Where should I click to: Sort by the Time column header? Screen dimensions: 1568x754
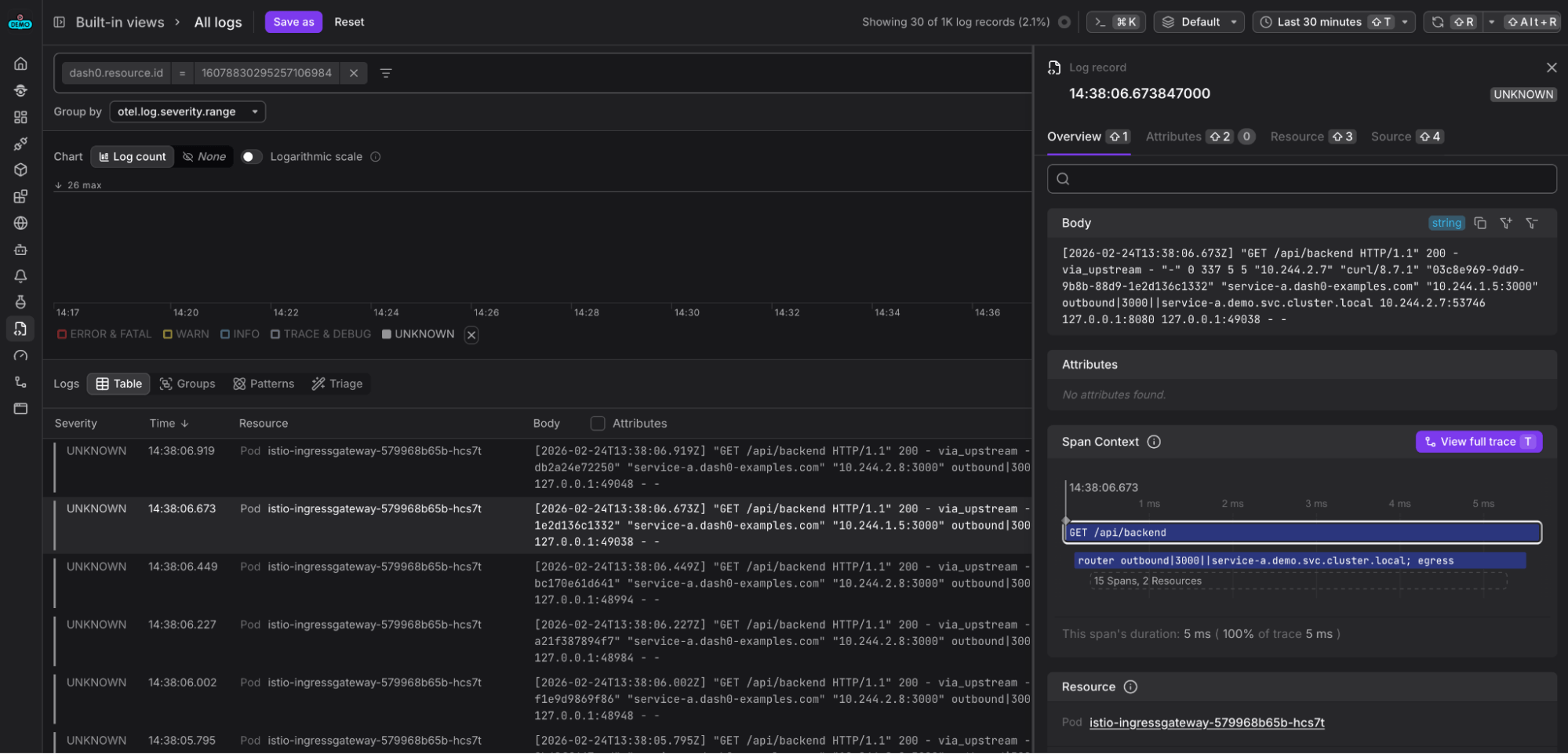(x=169, y=424)
